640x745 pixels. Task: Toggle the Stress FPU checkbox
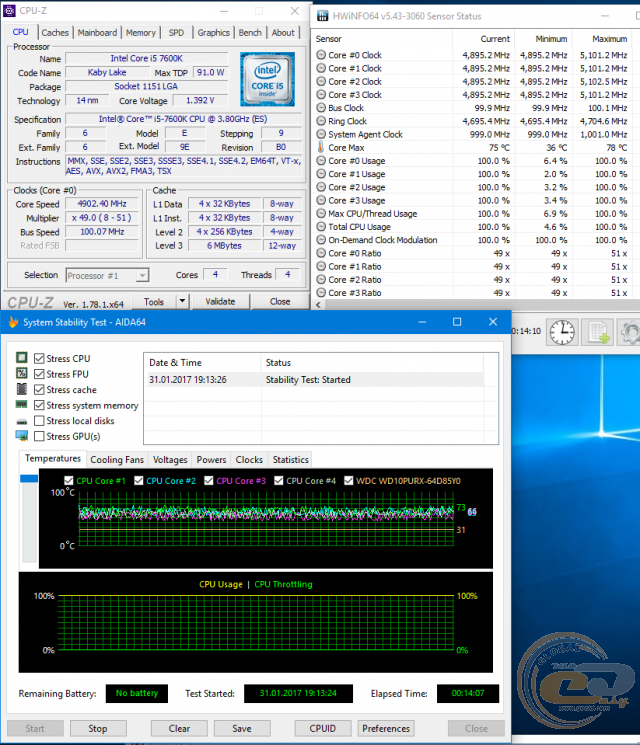(x=39, y=374)
